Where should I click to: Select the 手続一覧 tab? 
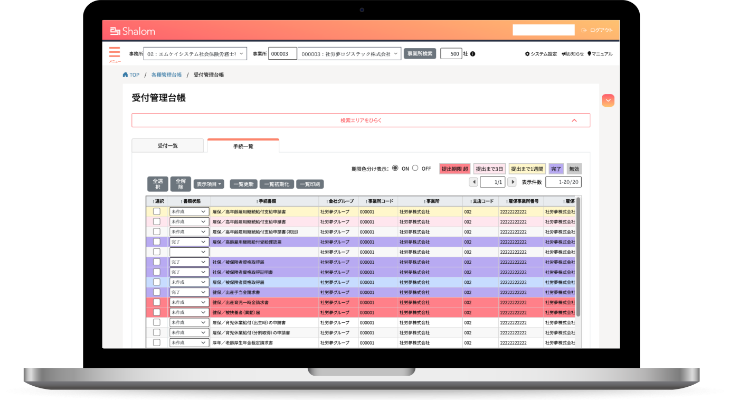click(x=243, y=146)
